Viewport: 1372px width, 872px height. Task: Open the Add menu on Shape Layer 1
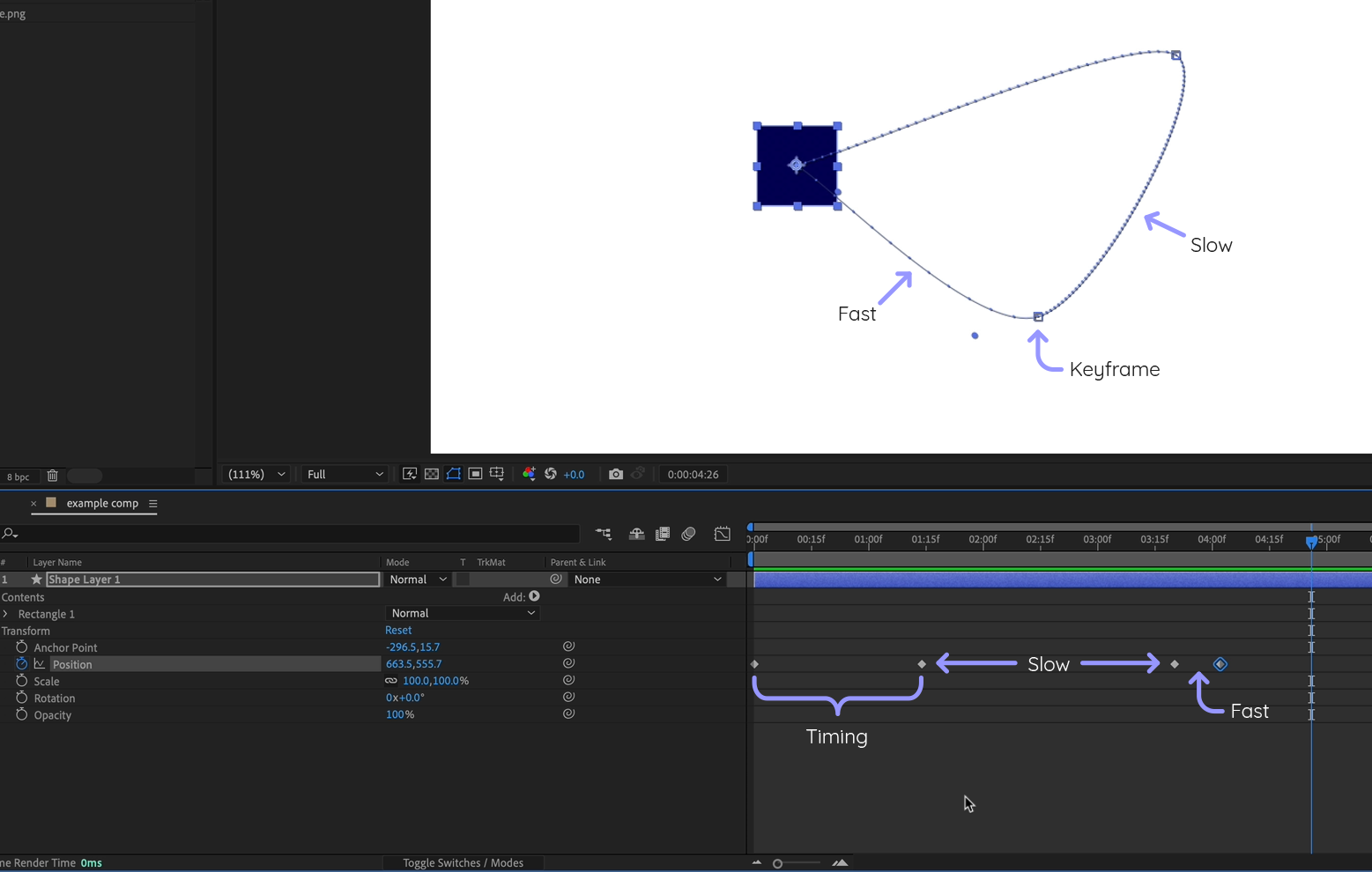[x=532, y=596]
